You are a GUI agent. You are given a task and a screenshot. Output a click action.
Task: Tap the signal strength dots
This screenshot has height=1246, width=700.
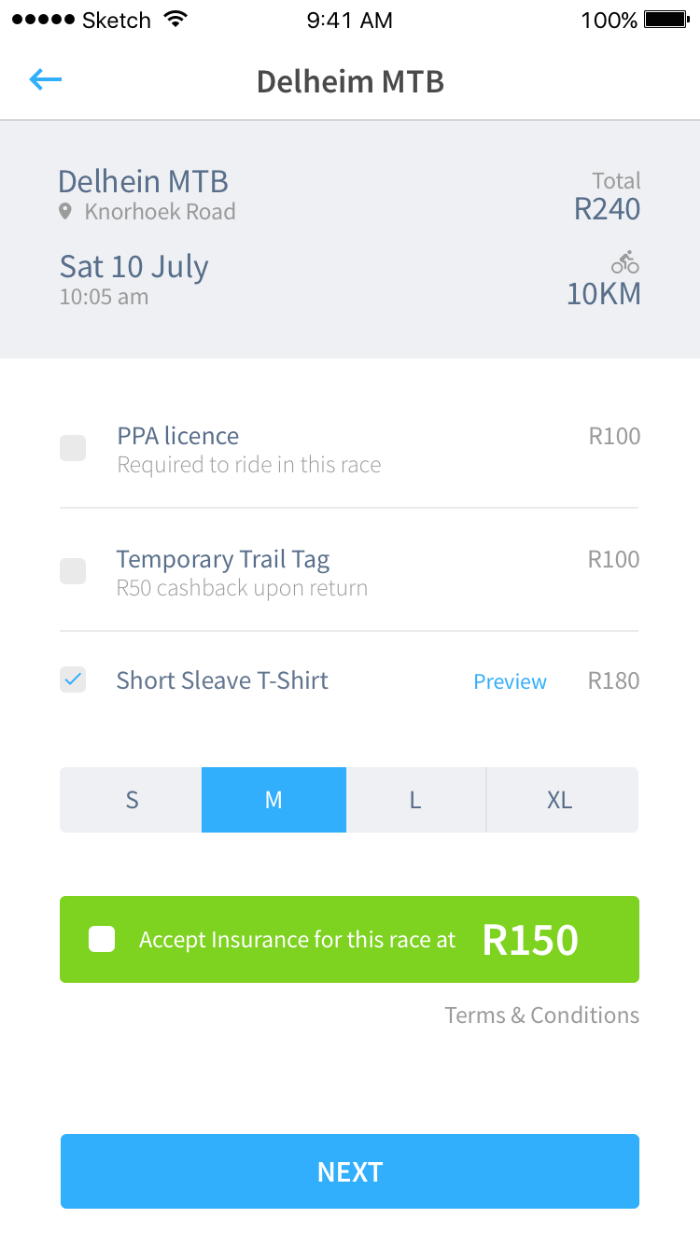42,20
